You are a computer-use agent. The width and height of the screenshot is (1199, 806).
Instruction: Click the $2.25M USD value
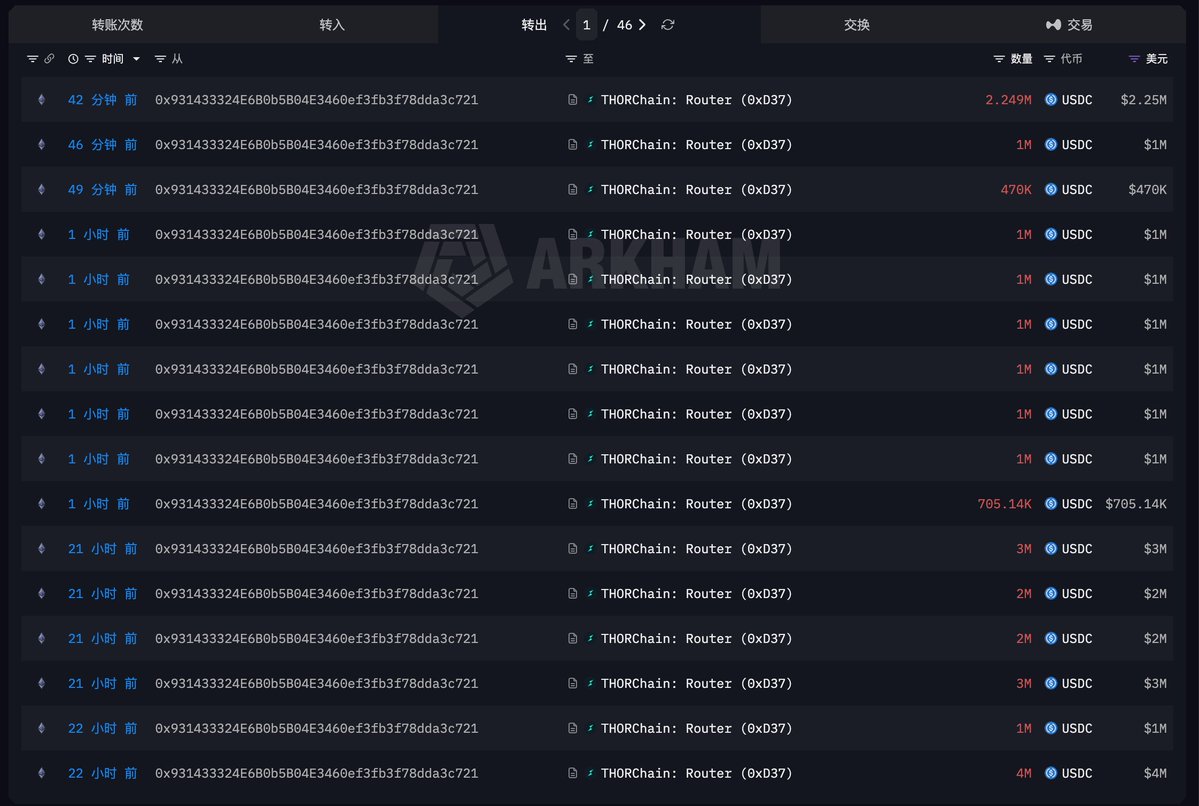[1143, 99]
